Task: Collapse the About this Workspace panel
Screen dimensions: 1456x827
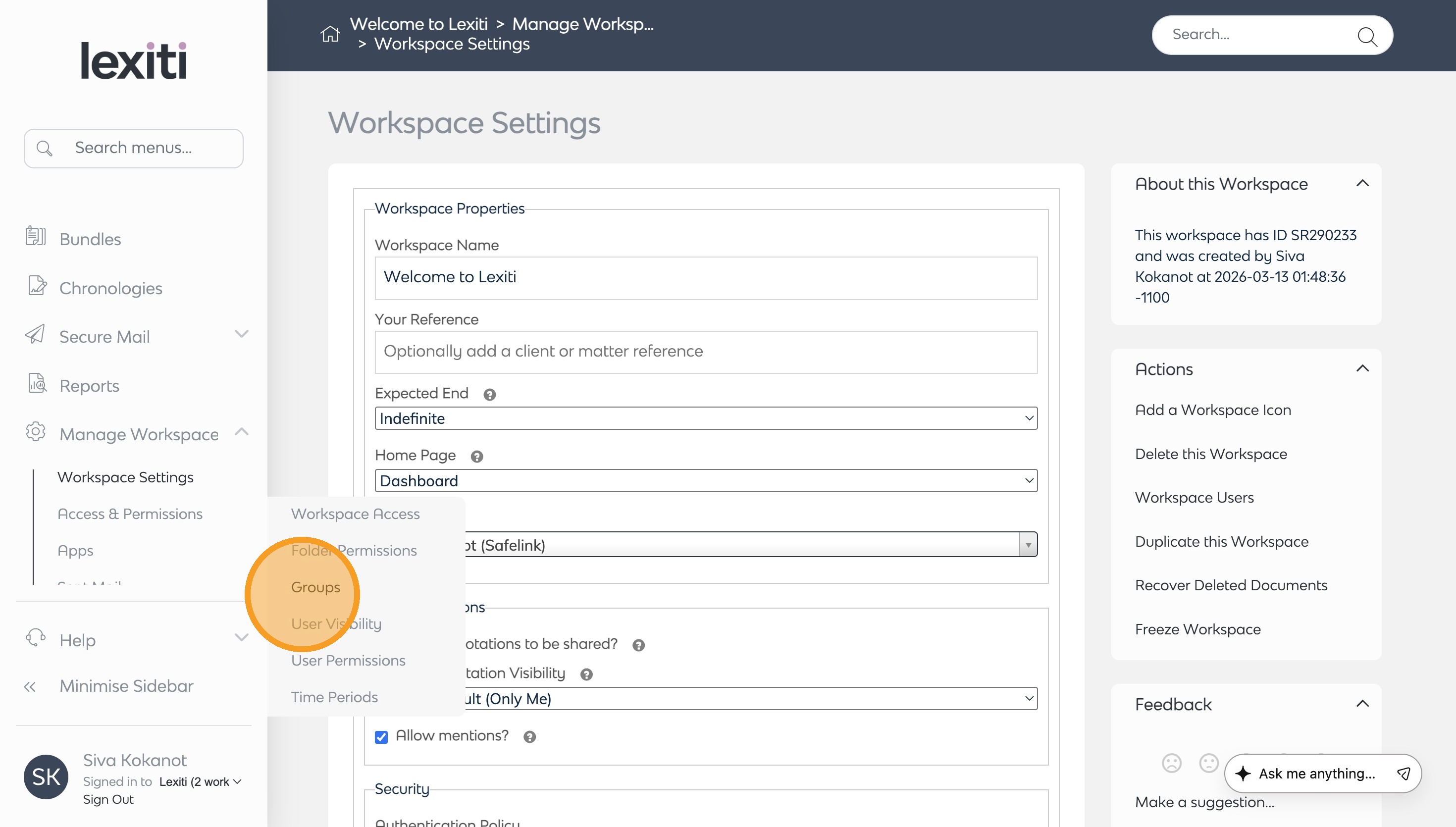Action: click(x=1362, y=183)
